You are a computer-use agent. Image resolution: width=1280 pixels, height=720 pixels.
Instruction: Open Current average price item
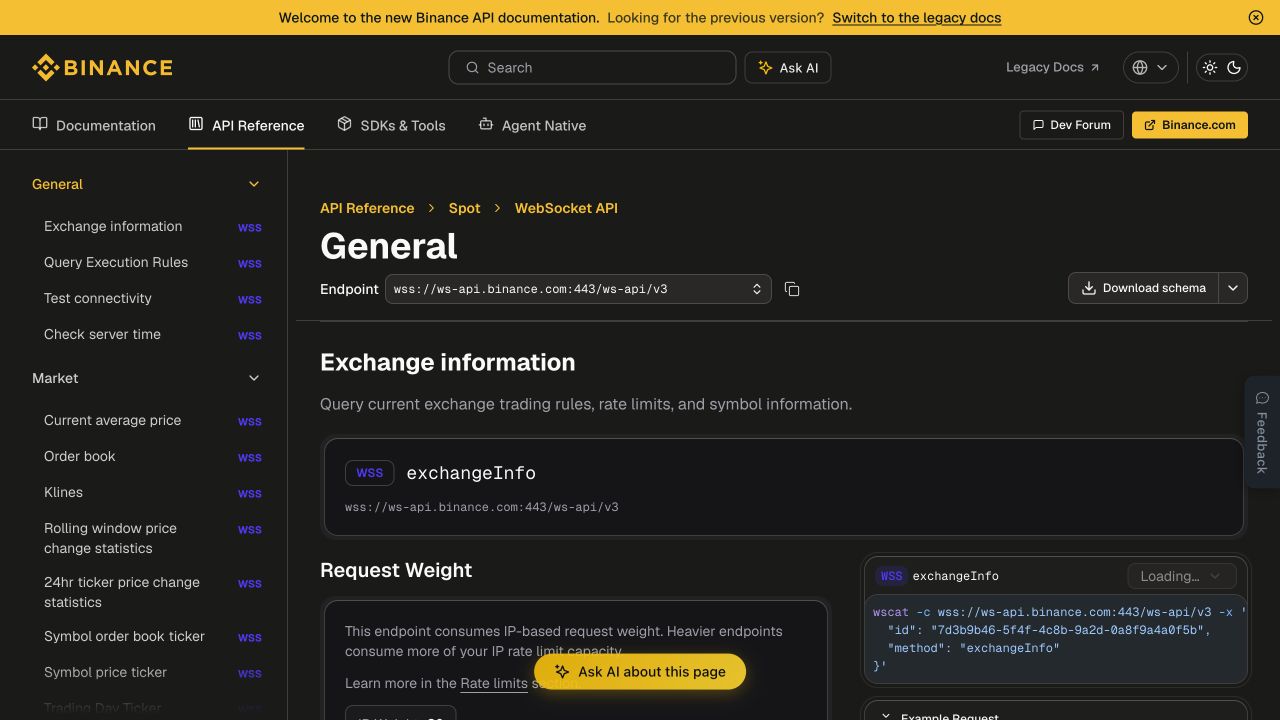[153, 420]
